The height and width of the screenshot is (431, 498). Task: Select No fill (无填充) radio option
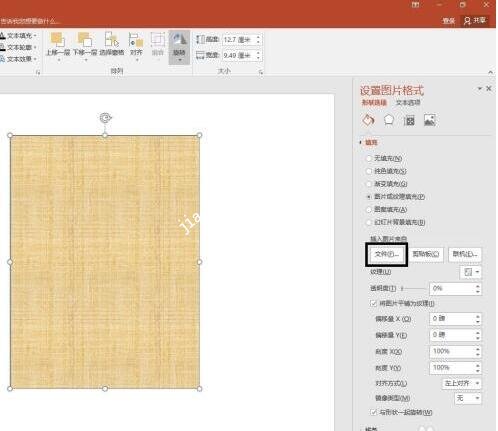point(369,158)
